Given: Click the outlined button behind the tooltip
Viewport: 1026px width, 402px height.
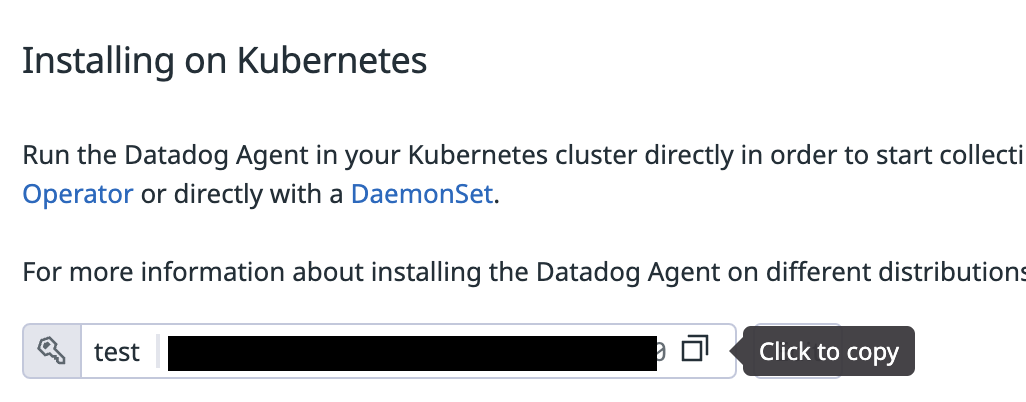Looking at the screenshot, I should click(x=798, y=351).
